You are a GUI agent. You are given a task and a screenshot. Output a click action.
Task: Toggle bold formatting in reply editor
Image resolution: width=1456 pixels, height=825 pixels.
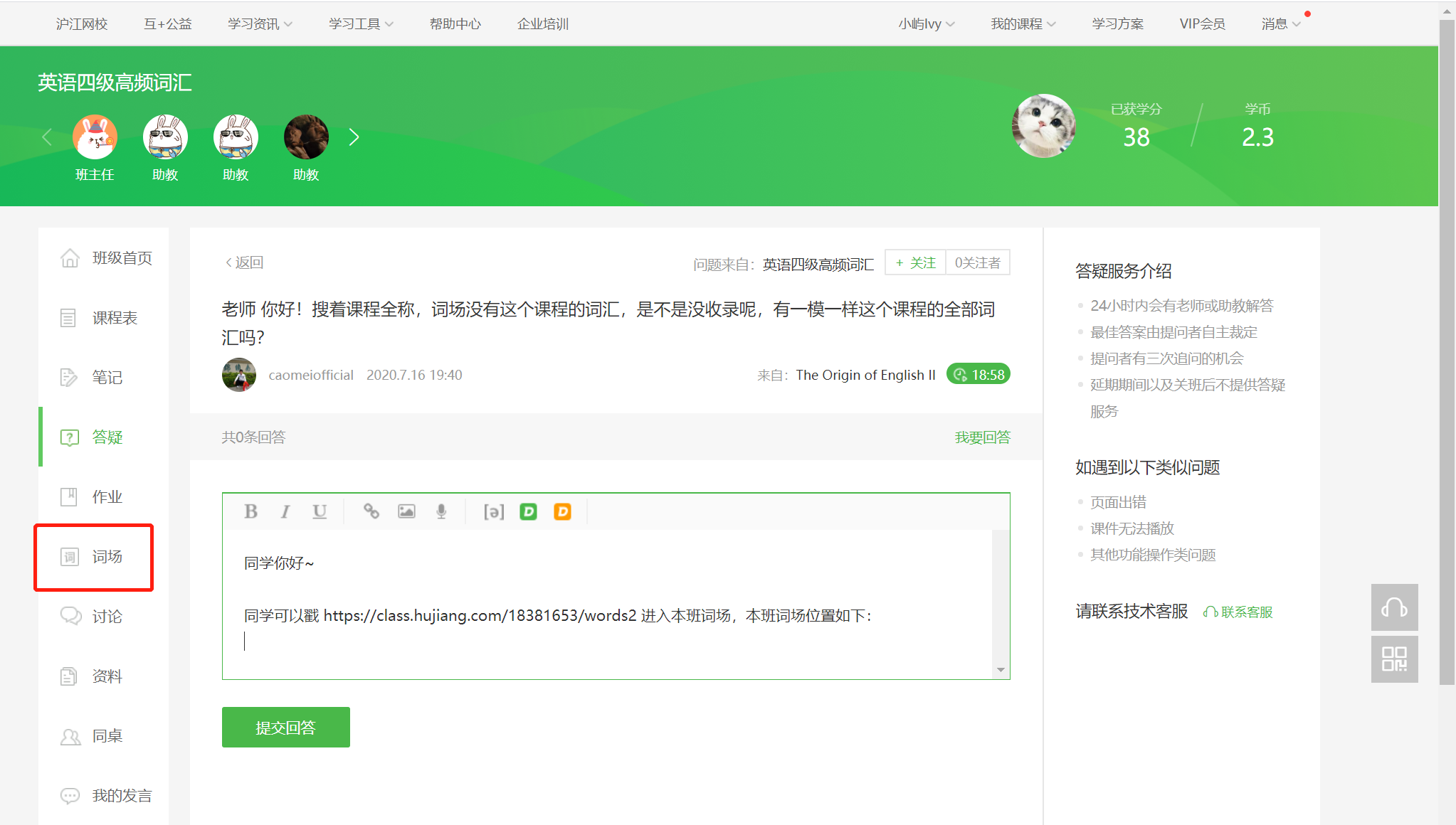(x=250, y=511)
